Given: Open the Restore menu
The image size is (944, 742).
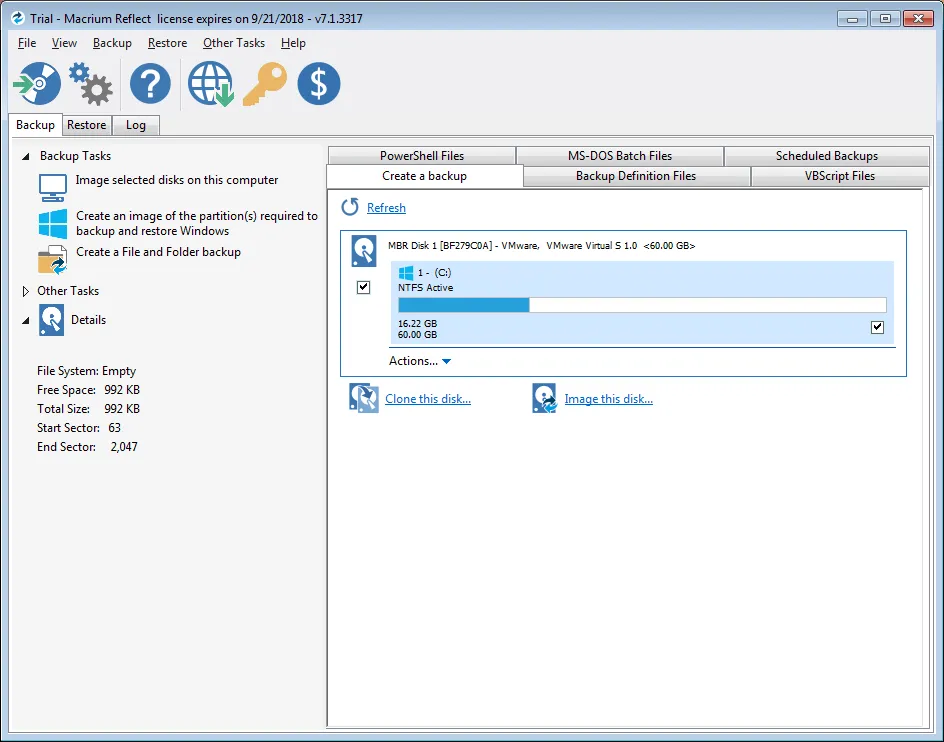Looking at the screenshot, I should 167,43.
